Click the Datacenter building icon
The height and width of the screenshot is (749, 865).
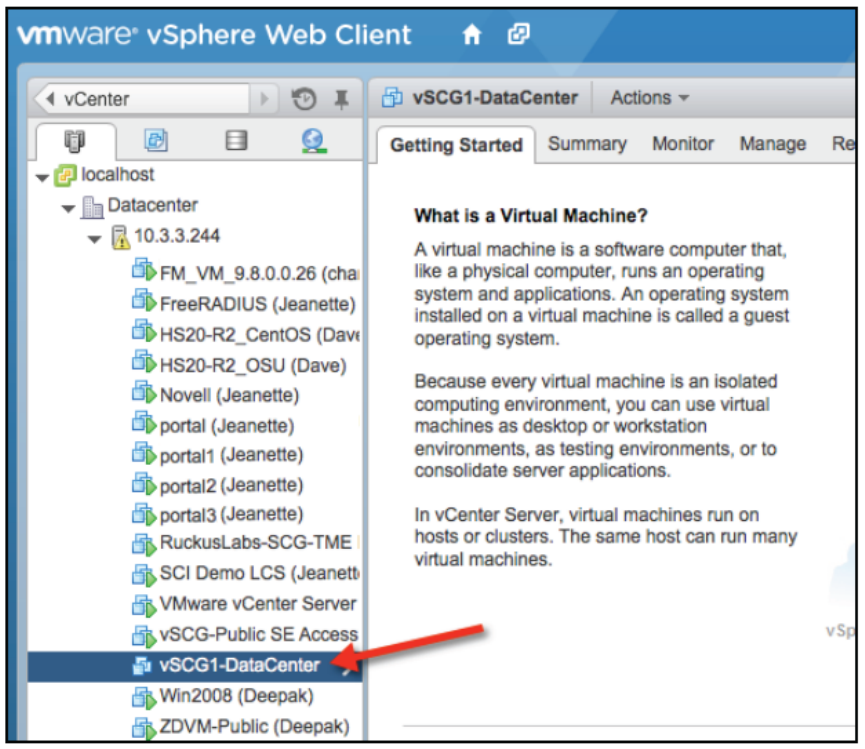click(x=92, y=207)
